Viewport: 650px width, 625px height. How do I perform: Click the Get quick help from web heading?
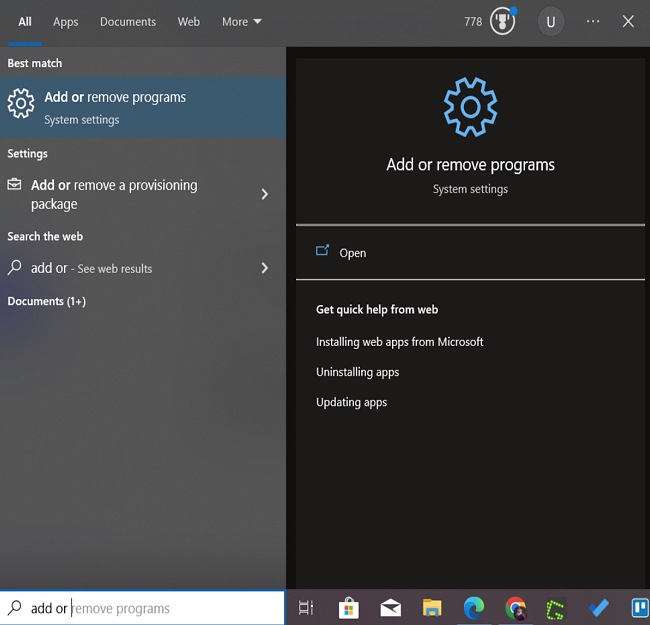coord(377,310)
